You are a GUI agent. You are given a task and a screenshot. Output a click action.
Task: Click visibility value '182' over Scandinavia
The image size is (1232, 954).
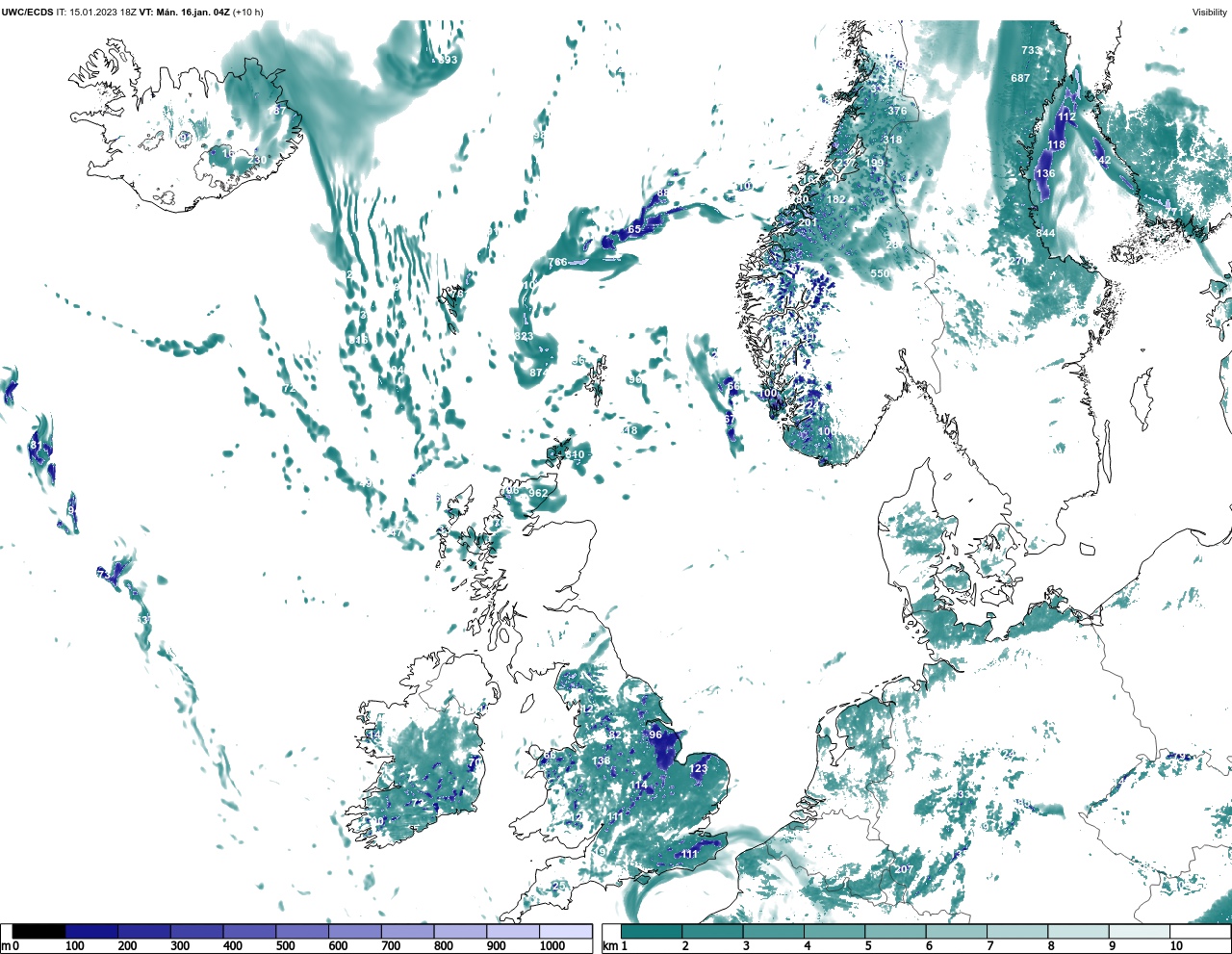pyautogui.click(x=836, y=199)
